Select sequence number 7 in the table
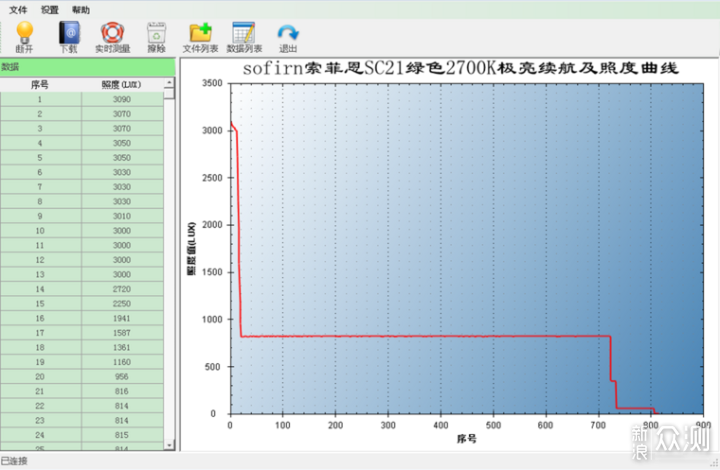Viewport: 720px width, 470px height. pyautogui.click(x=40, y=187)
